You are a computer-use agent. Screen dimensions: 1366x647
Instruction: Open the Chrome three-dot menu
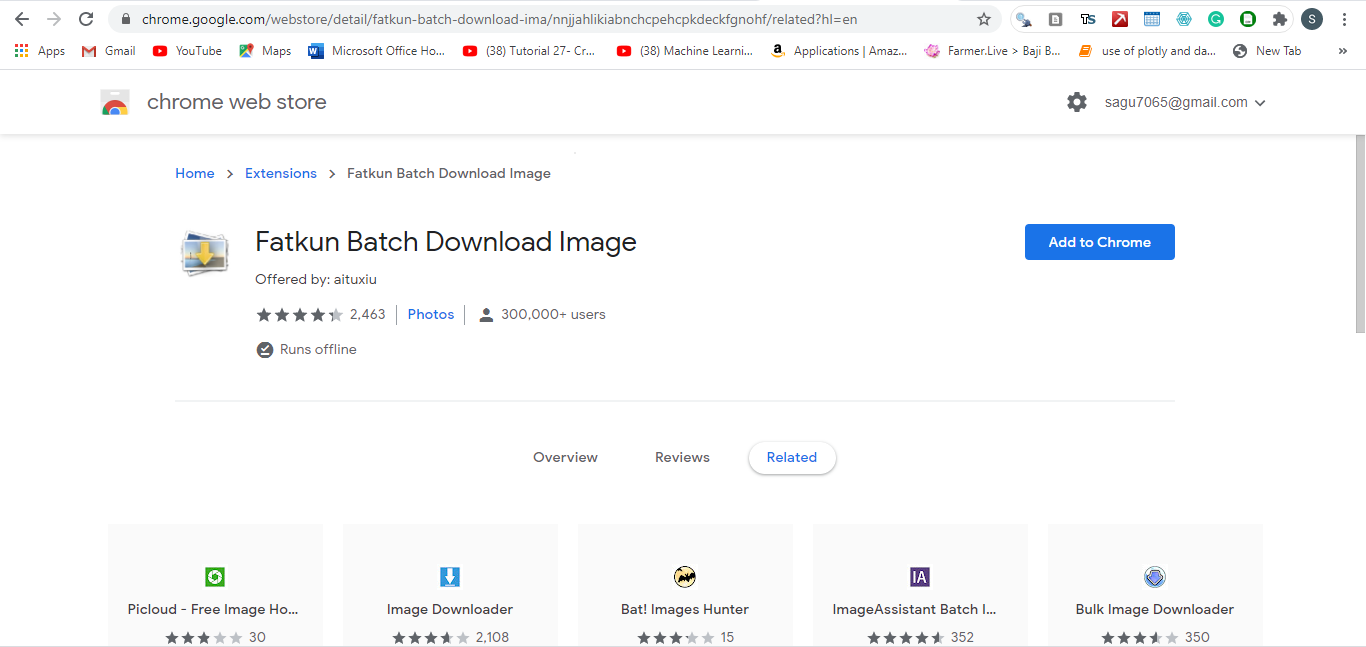(1345, 19)
